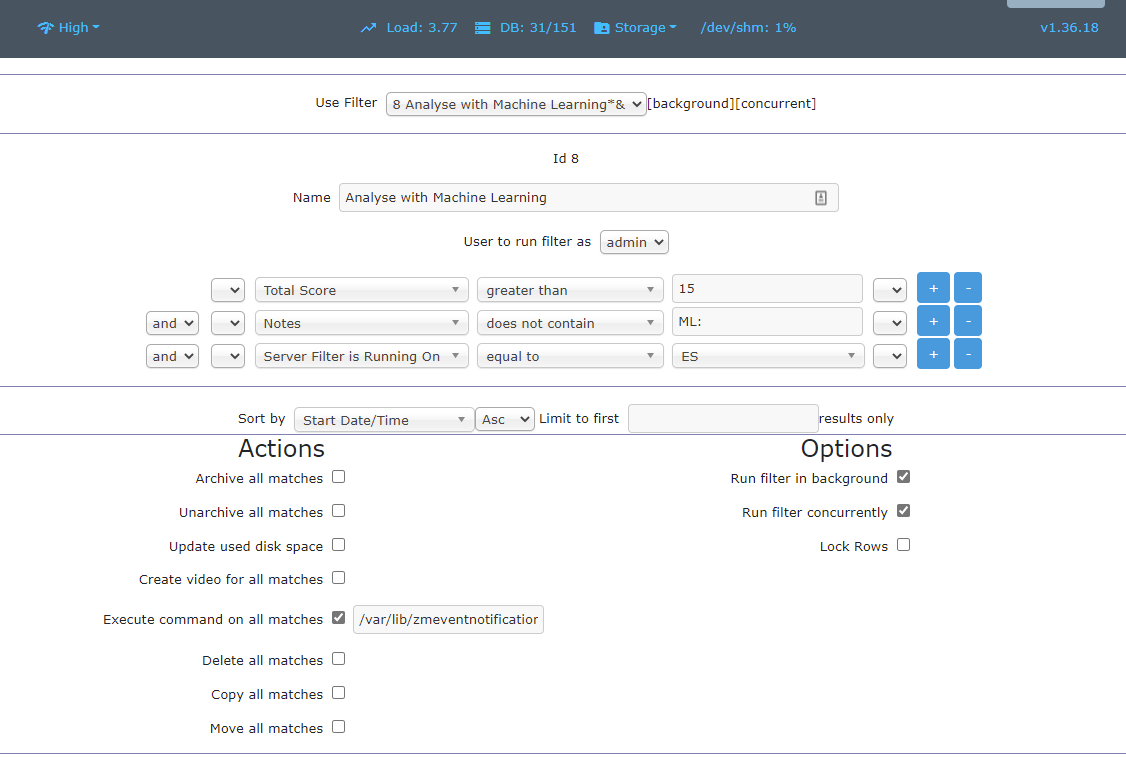
Task: Open the equal to operator dropdown
Action: tap(570, 356)
